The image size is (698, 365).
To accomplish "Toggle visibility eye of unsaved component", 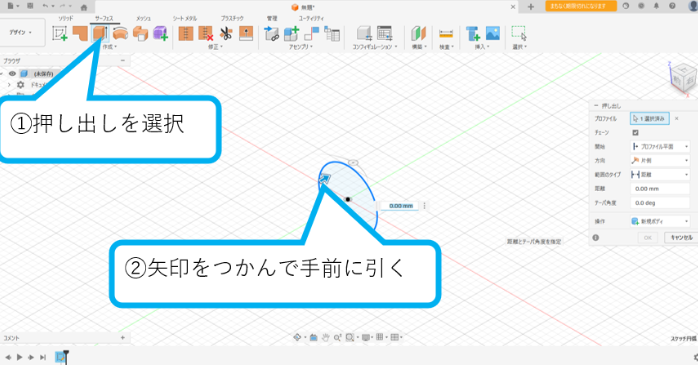I will coord(12,74).
